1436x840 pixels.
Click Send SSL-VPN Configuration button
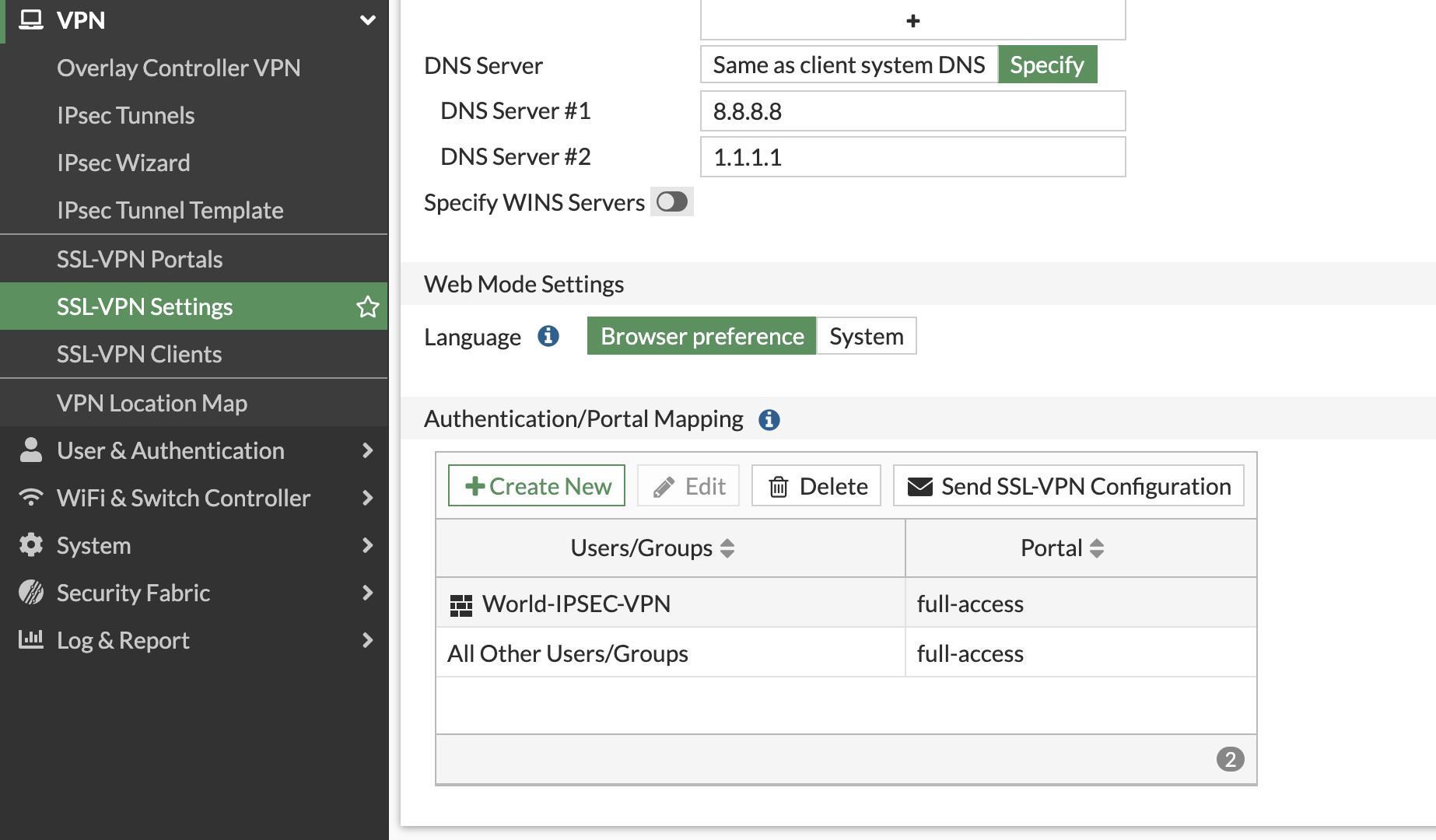click(x=1069, y=486)
